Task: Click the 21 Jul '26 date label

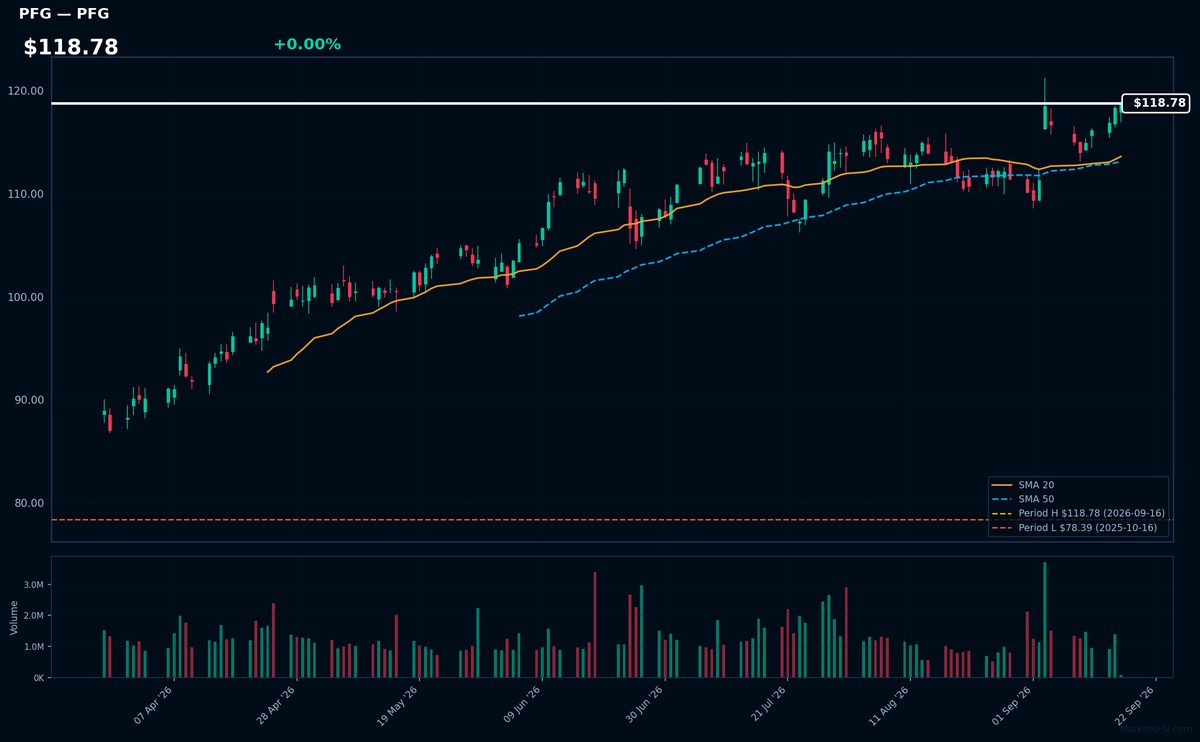Action: [767, 705]
